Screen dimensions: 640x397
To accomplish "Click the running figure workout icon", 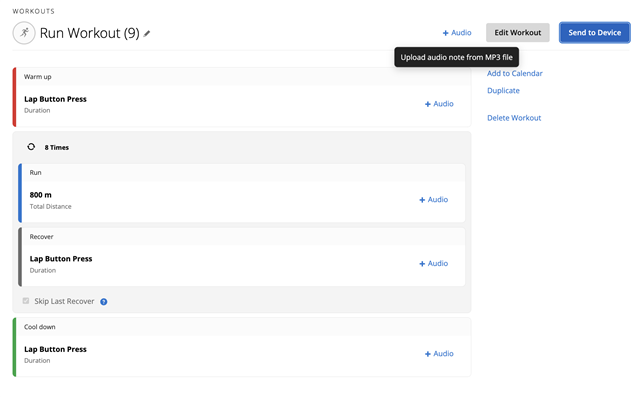I will (x=24, y=33).
